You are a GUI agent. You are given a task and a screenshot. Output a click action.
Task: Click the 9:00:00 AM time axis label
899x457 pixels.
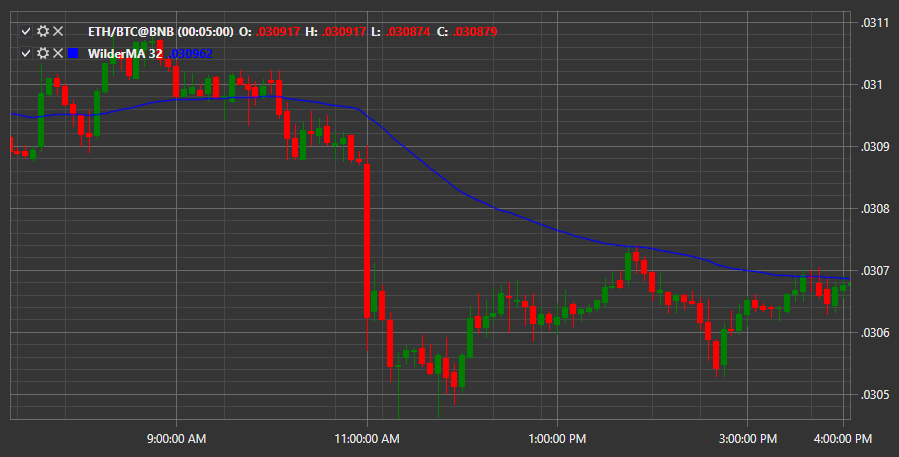pyautogui.click(x=176, y=439)
